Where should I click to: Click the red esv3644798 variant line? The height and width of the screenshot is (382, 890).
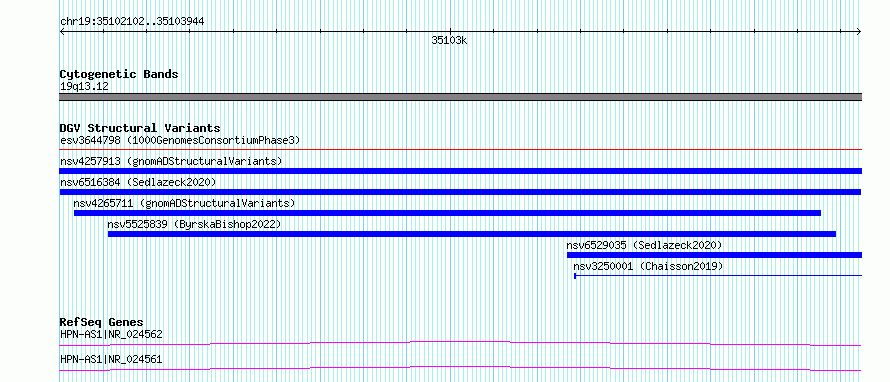[x=460, y=150]
